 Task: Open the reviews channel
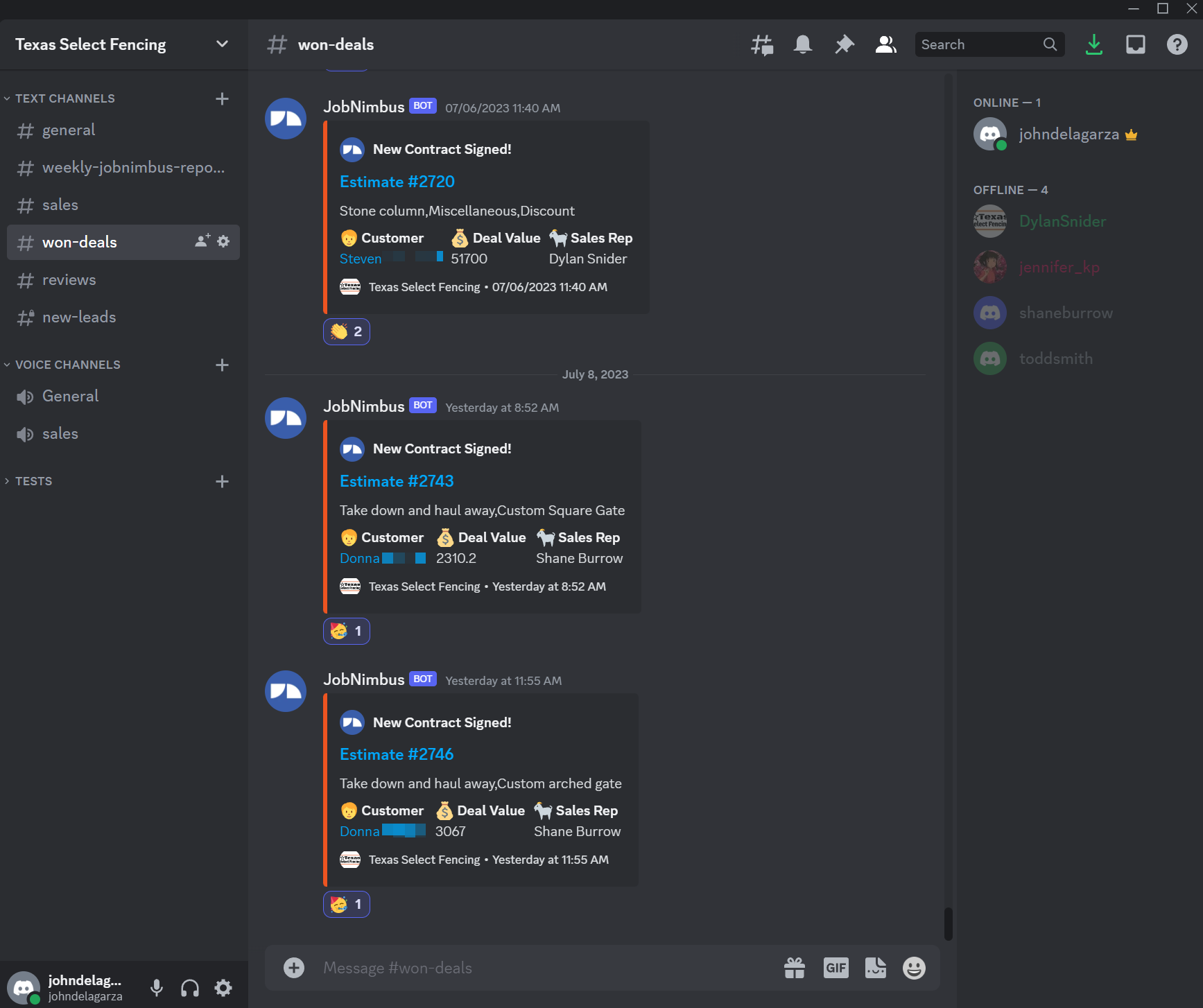point(69,279)
